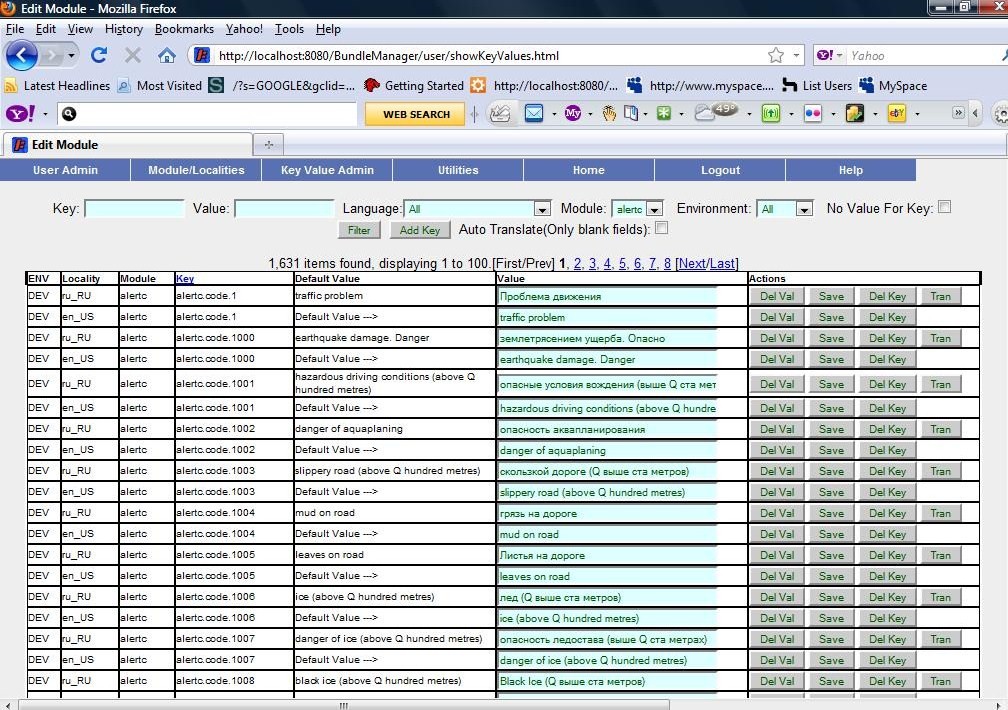Screen dimensions: 1008x710
Task: Toggle the Auto Translate checkbox
Action: (x=661, y=229)
